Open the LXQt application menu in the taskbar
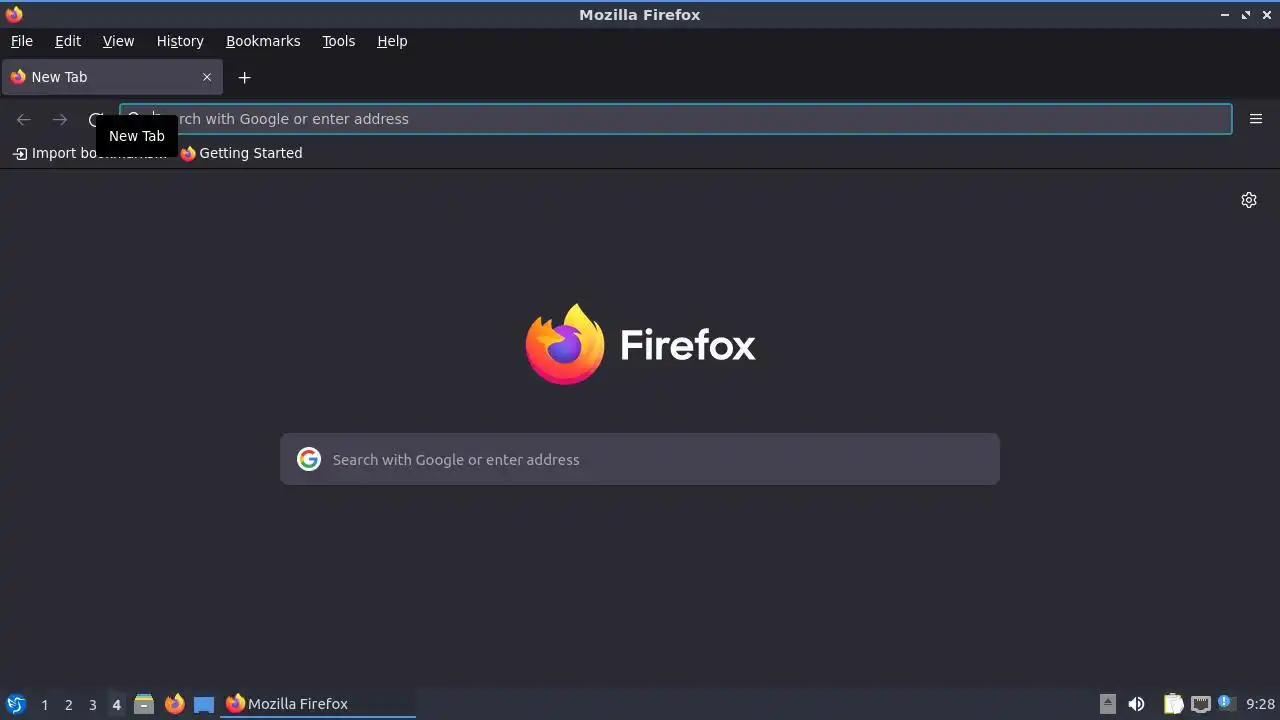This screenshot has height=720, width=1280. [x=15, y=704]
